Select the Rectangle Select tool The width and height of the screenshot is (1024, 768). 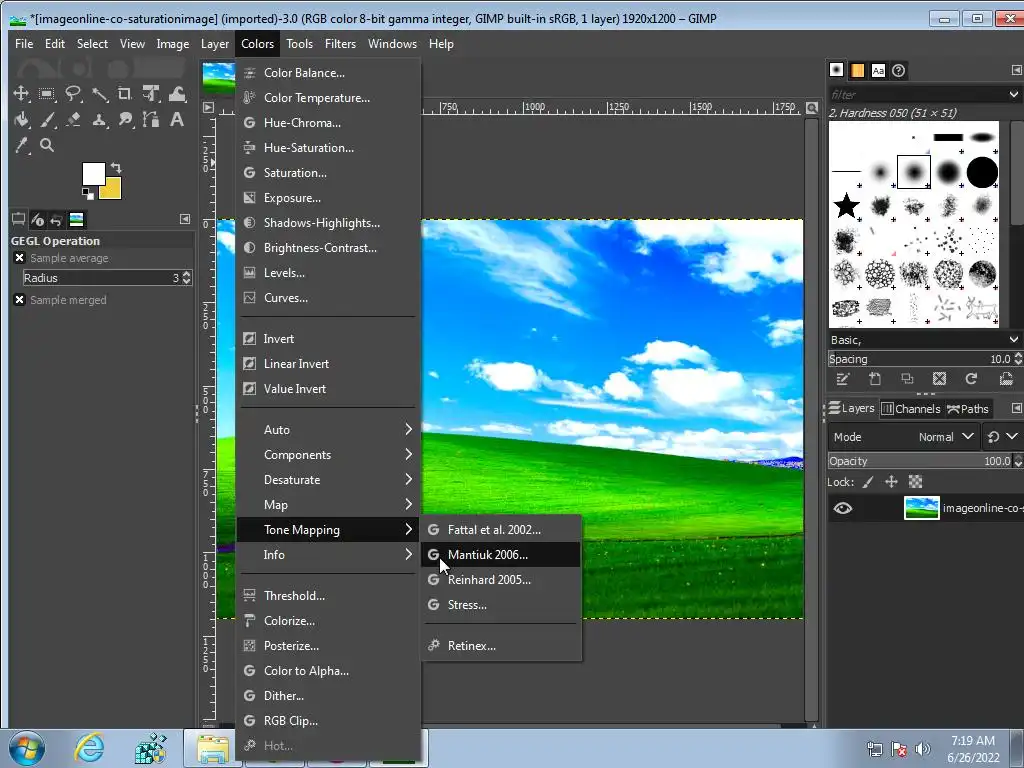(x=46, y=93)
